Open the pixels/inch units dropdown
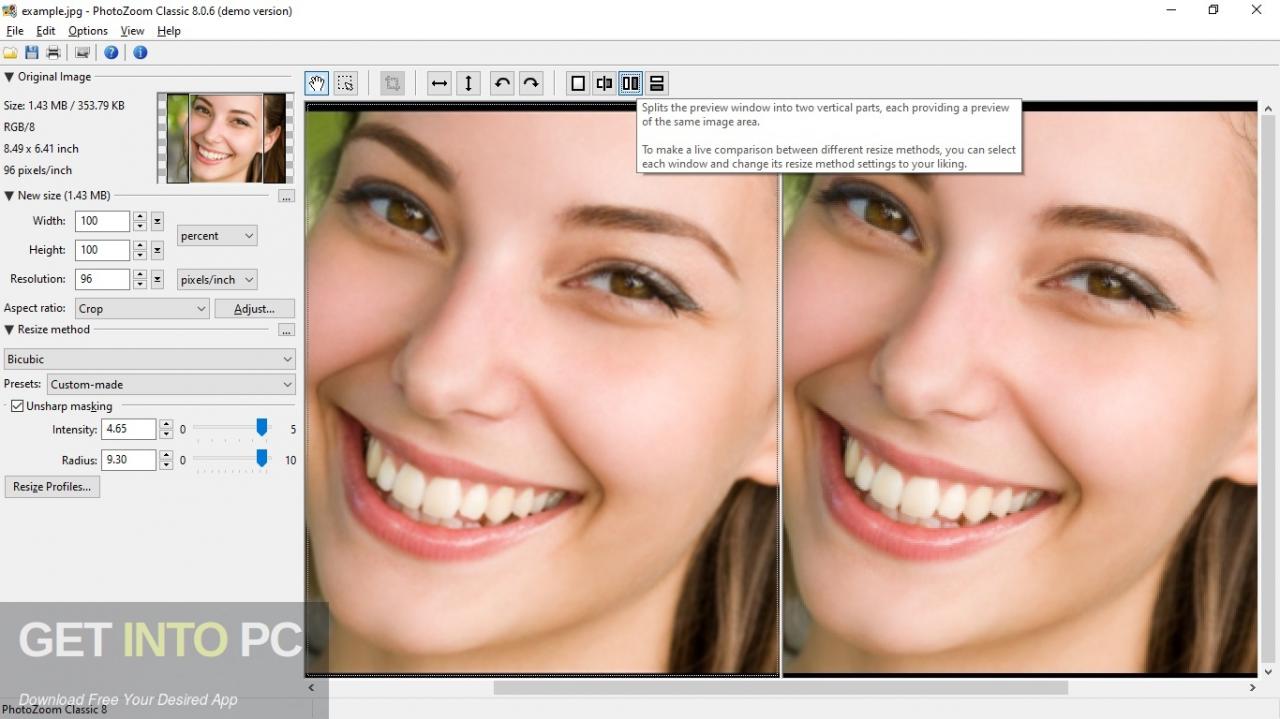The width and height of the screenshot is (1280, 719). pos(217,280)
